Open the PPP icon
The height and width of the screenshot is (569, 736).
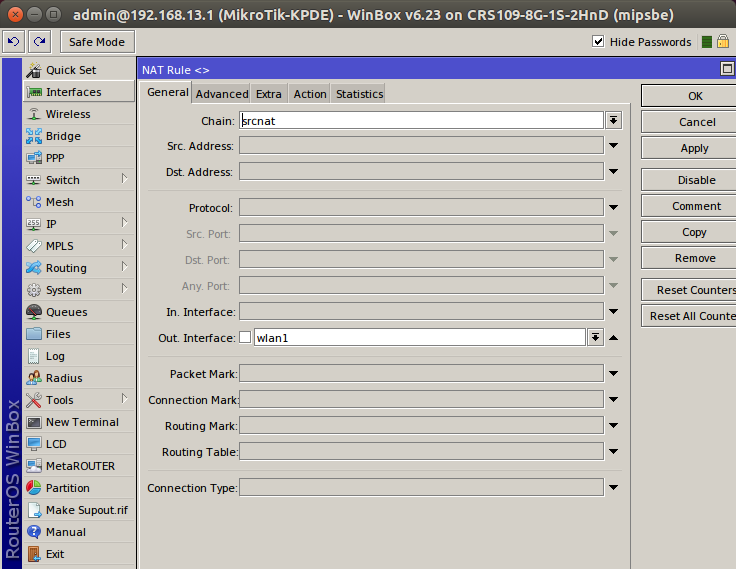(34, 158)
